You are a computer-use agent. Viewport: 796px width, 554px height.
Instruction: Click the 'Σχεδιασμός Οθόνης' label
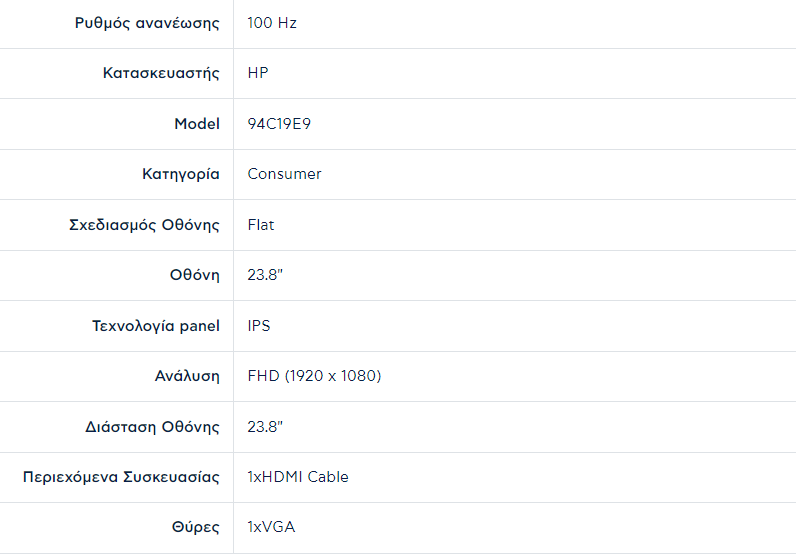138,225
